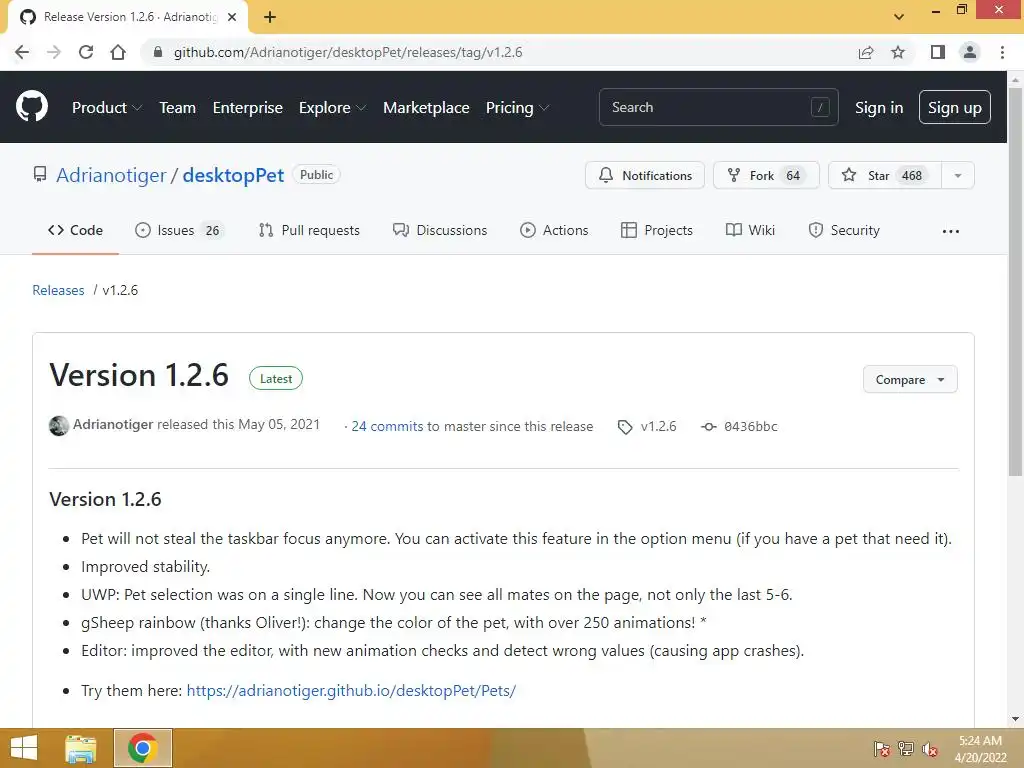Click the Adrianotiger author name in release info
This screenshot has width=1024, height=768.
click(x=113, y=424)
